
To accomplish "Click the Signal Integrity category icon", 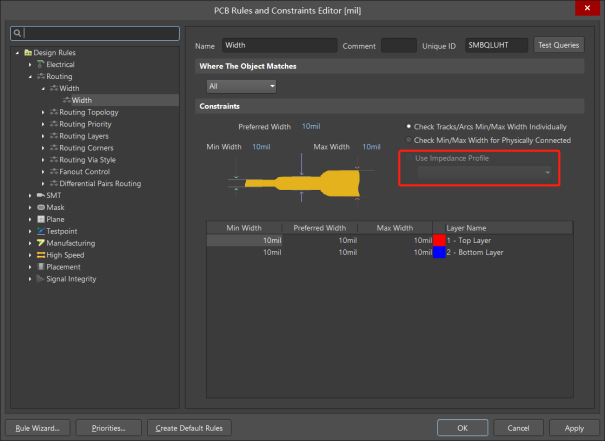I will coord(41,279).
